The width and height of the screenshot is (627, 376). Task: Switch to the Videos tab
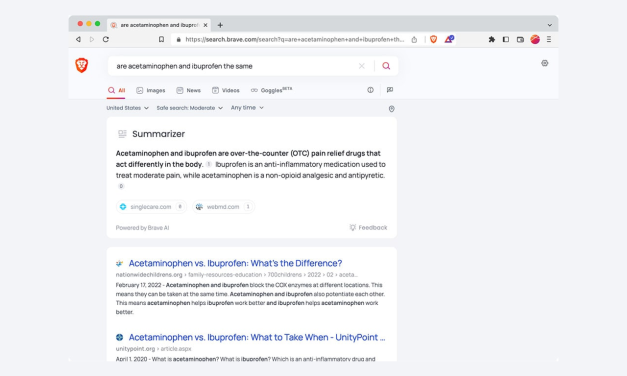tap(226, 90)
